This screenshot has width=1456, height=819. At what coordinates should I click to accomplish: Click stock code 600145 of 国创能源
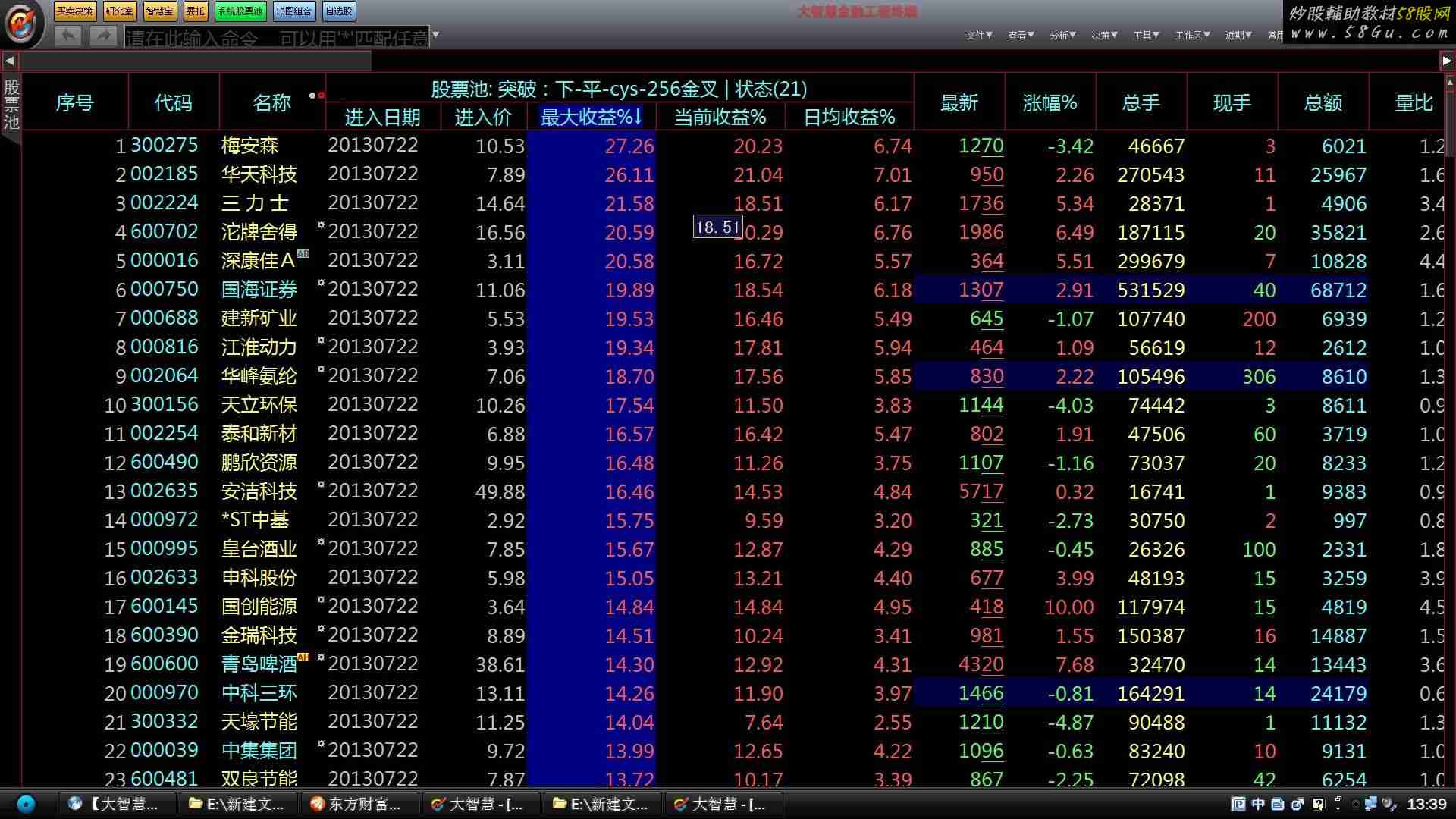165,606
